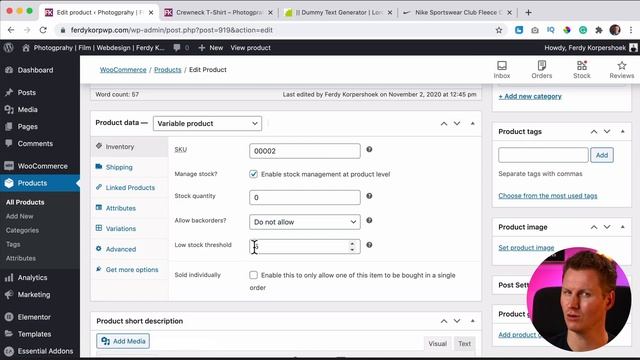640x360 pixels.
Task: Toggle Enable stock management at product level
Action: point(253,174)
